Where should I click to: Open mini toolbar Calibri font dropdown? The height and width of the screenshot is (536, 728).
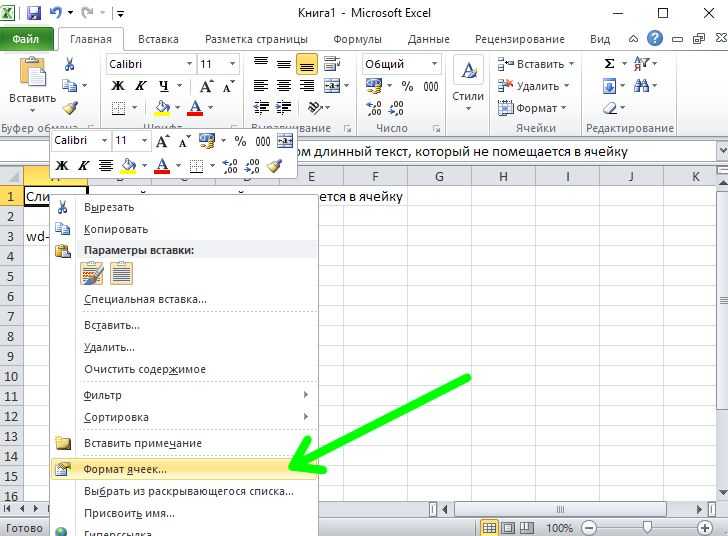tap(104, 140)
